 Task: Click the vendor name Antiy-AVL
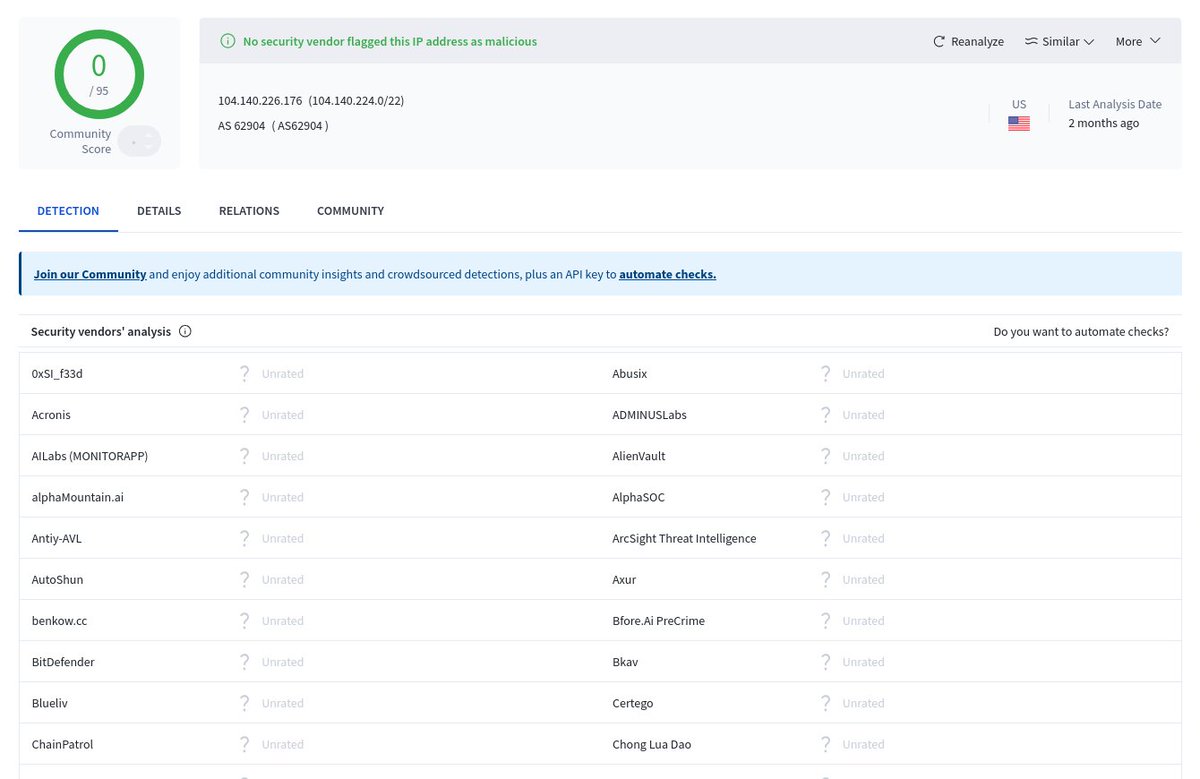(57, 538)
